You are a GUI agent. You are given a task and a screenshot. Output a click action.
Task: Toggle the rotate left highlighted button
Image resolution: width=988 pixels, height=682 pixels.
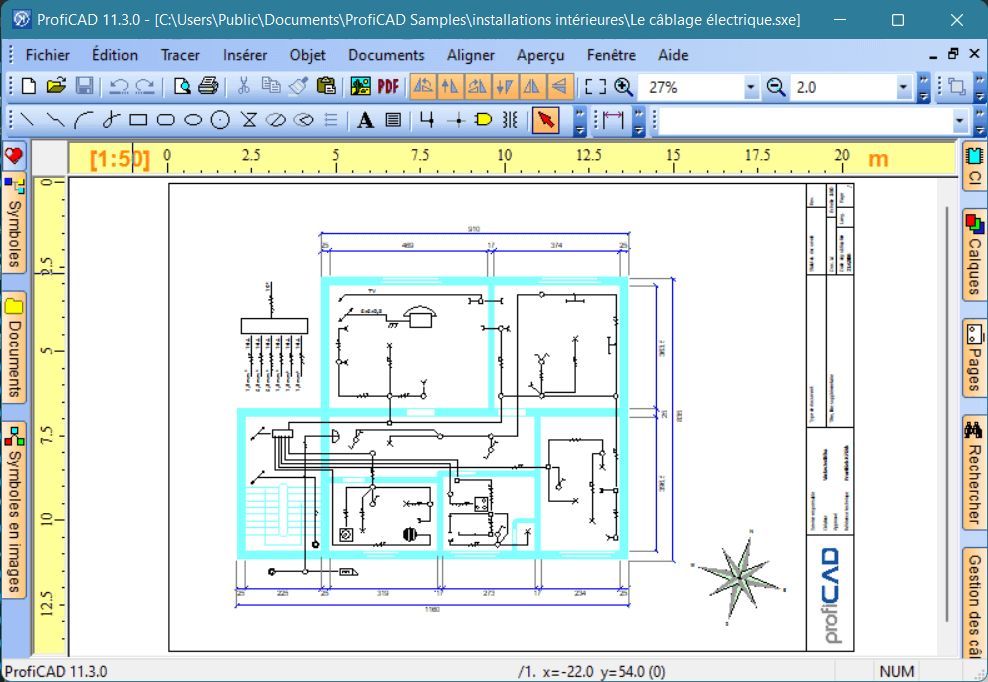pos(423,86)
